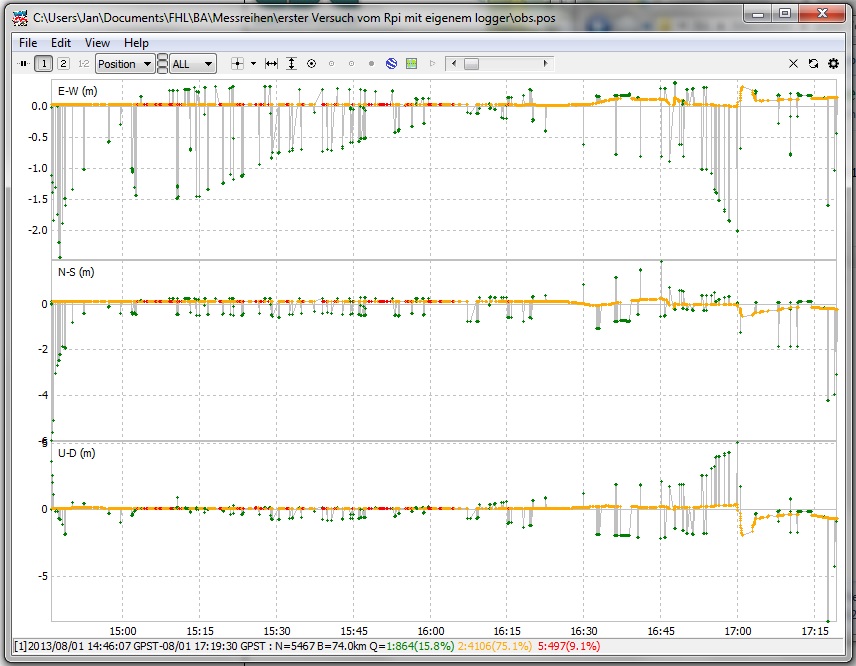Click the animation play button

(432, 64)
